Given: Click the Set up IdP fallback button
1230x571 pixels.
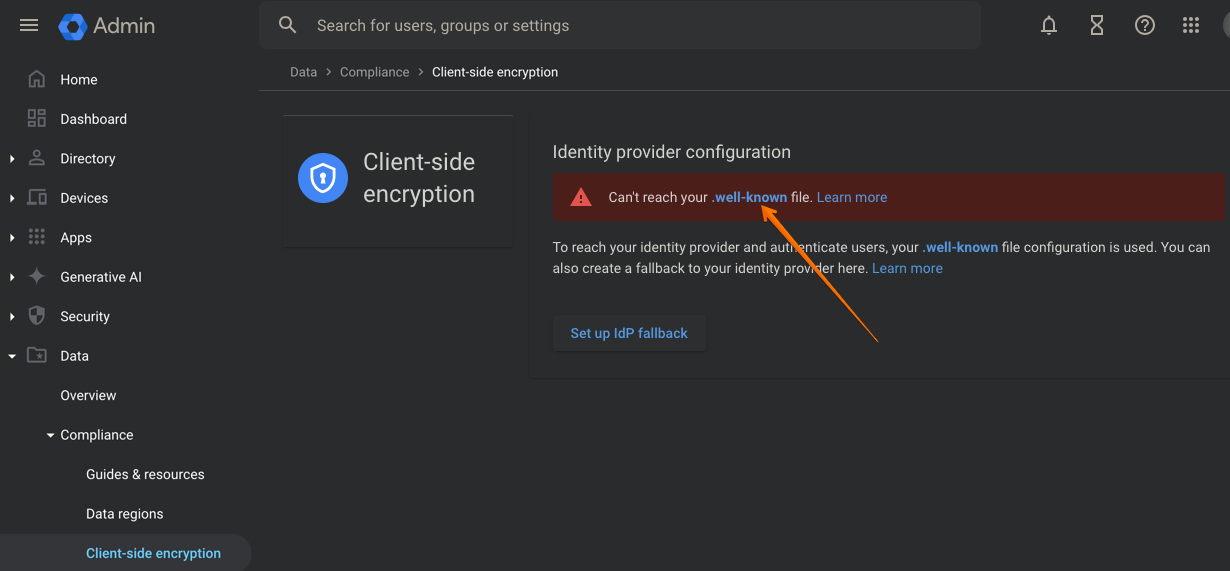Looking at the screenshot, I should click(x=629, y=333).
